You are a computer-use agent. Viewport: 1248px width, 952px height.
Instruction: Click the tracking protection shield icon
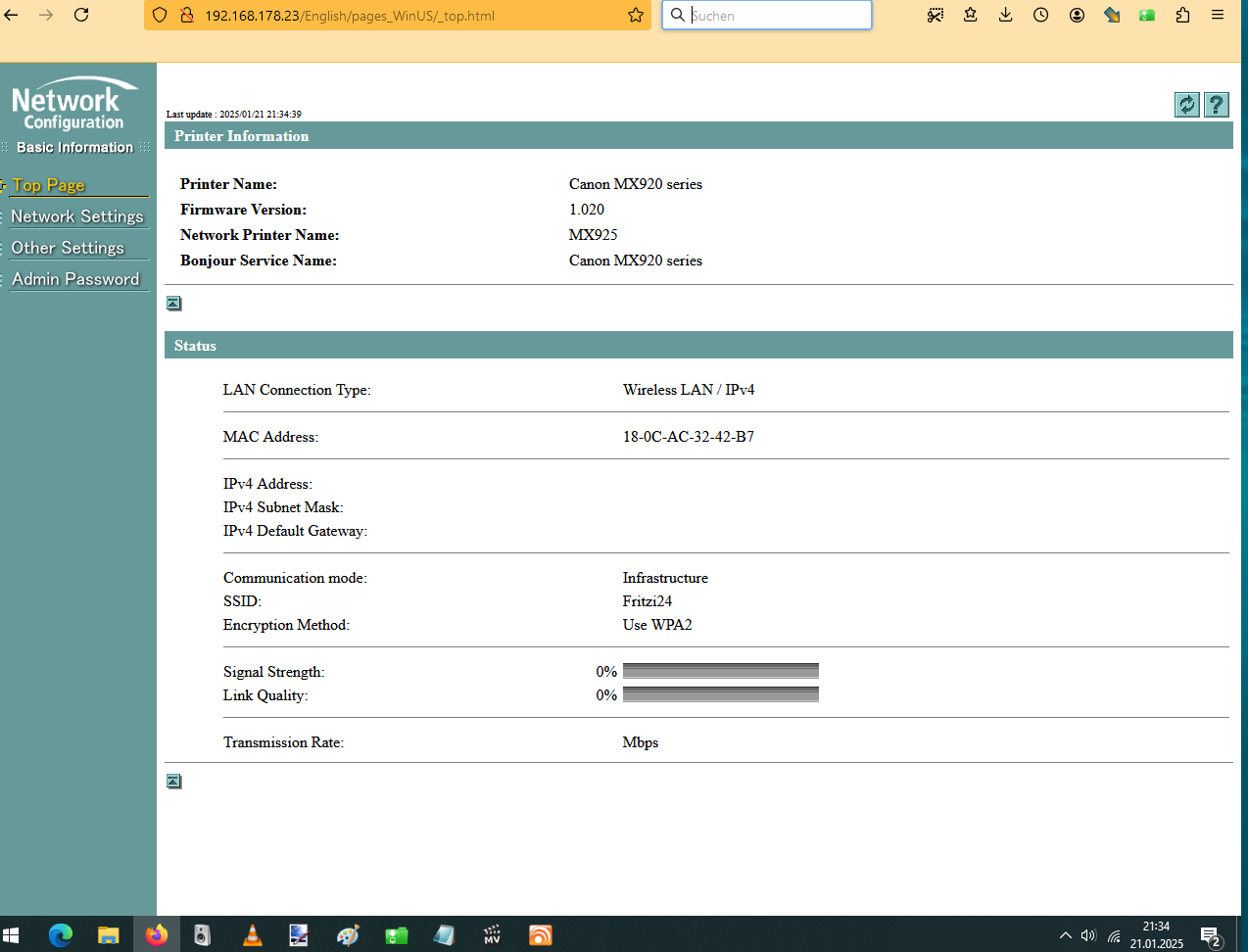click(160, 16)
